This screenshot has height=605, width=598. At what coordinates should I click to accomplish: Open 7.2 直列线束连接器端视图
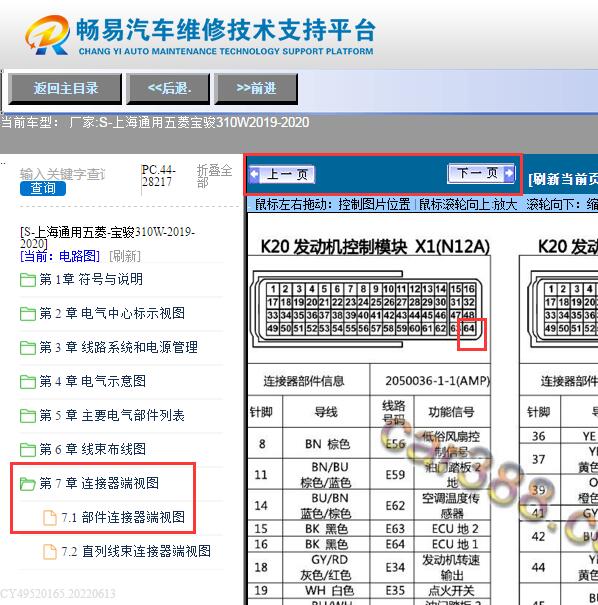coord(136,551)
